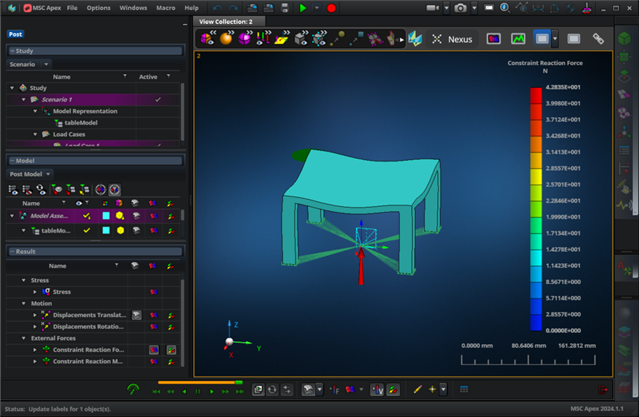Click yellow hexagon render style in tableModel row
Viewport: 639px width, 417px height.
click(120, 230)
